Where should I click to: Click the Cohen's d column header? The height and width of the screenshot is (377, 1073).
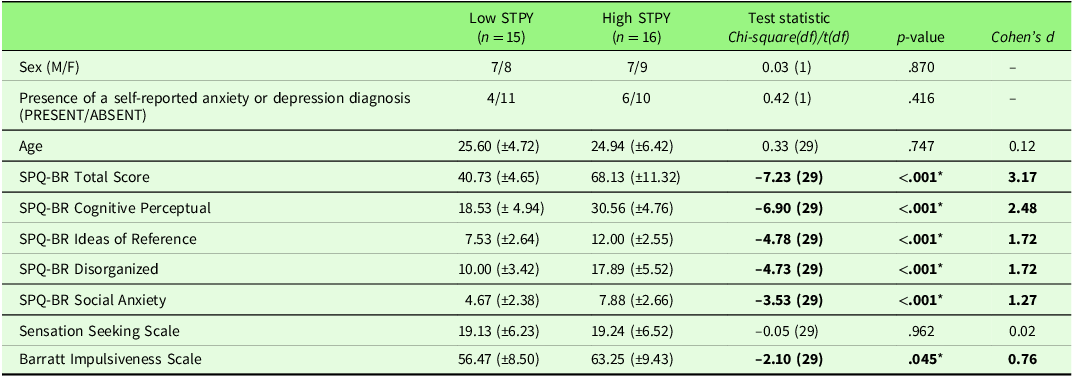click(x=1017, y=38)
